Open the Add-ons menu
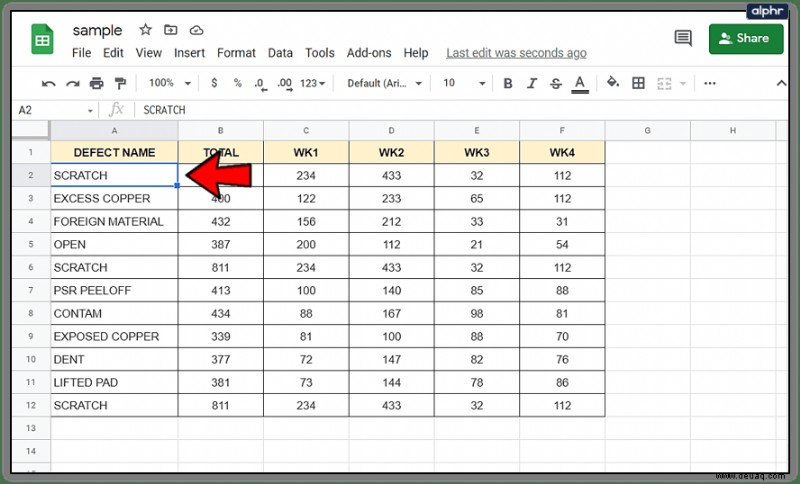This screenshot has height=484, width=800. pyautogui.click(x=369, y=53)
